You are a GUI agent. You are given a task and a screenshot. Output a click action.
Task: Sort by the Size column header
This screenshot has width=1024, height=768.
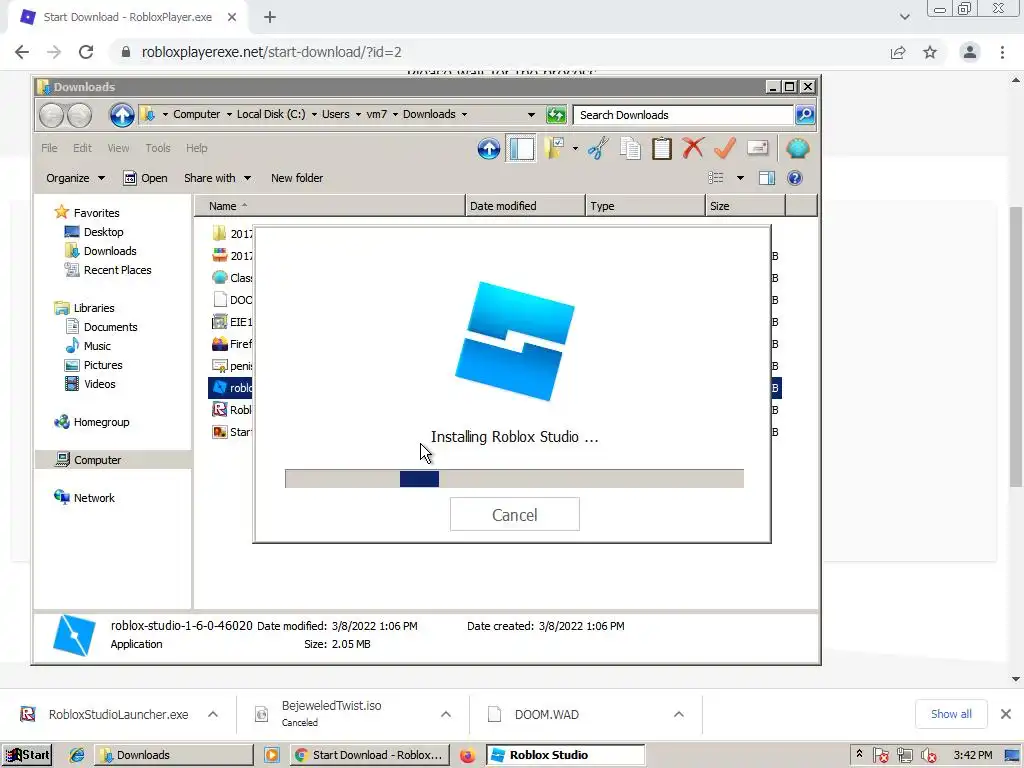(x=745, y=206)
